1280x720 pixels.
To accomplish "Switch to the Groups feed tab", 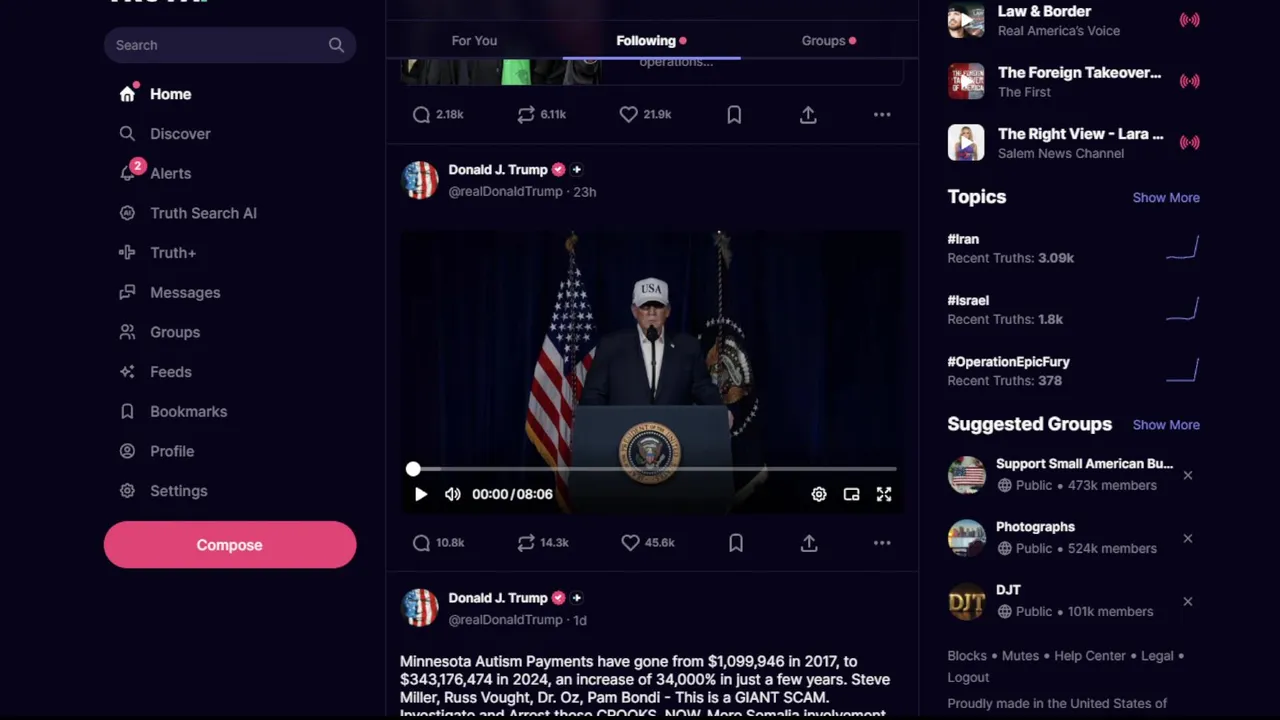I will pyautogui.click(x=828, y=41).
